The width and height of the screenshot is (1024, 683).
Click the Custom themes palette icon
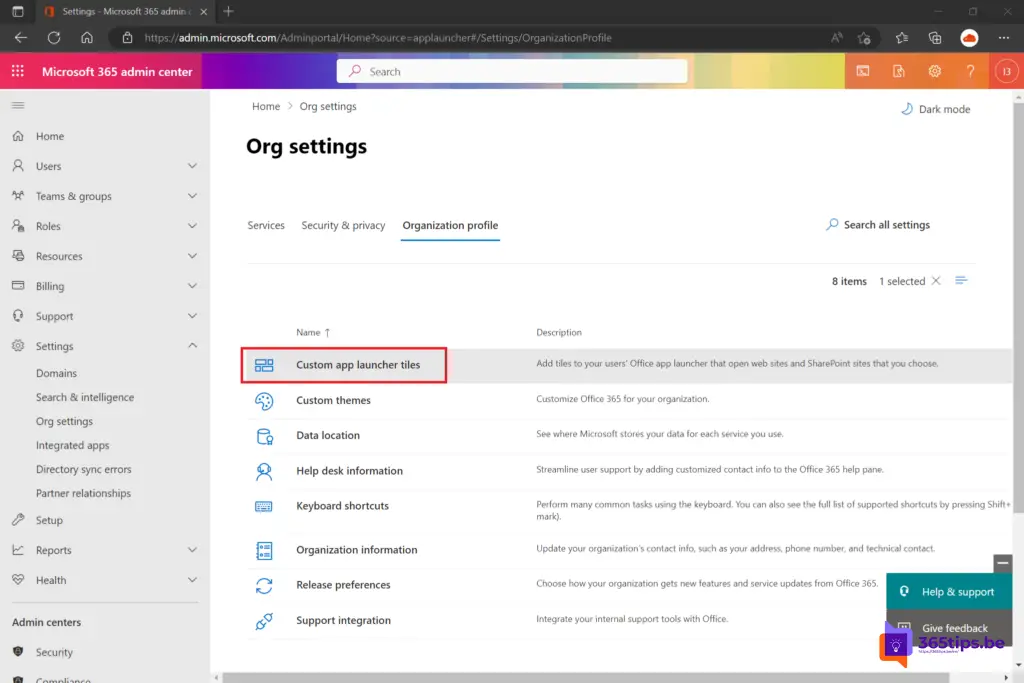pyautogui.click(x=264, y=401)
